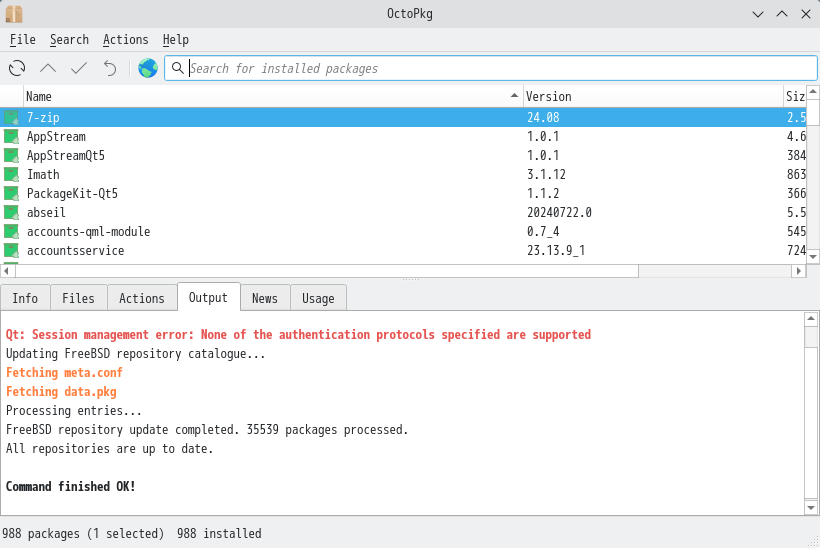The height and width of the screenshot is (548, 820).
Task: Click the accounts-qml-module package status icon
Action: tap(12, 231)
